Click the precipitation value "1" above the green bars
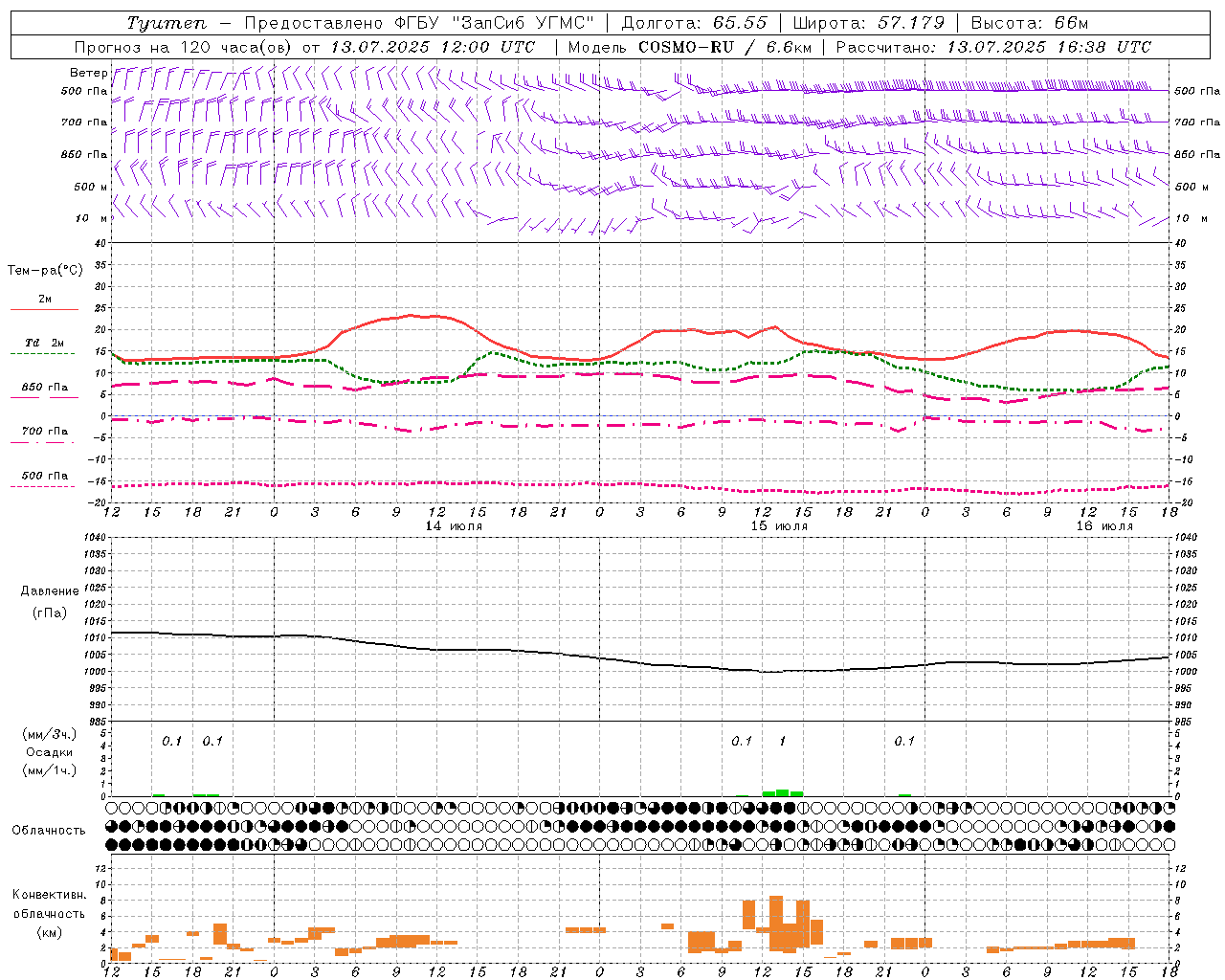 click(x=783, y=741)
